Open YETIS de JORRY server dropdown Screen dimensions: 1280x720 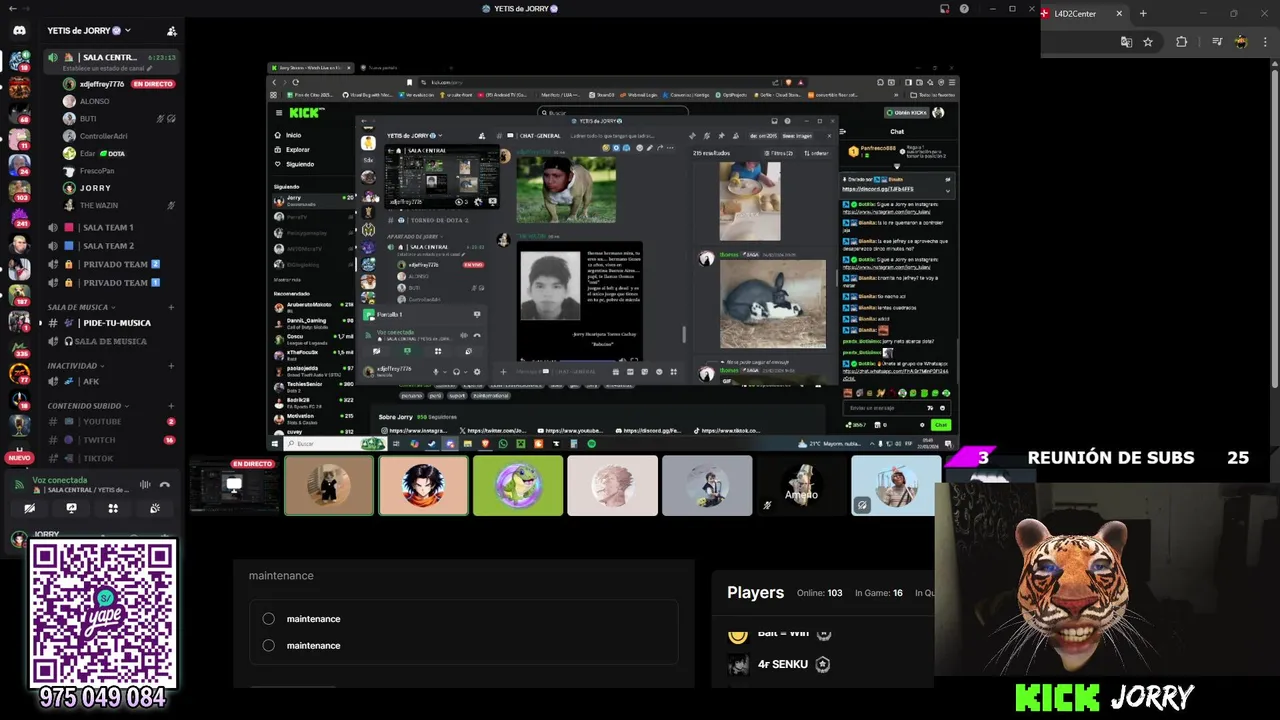[x=89, y=31]
